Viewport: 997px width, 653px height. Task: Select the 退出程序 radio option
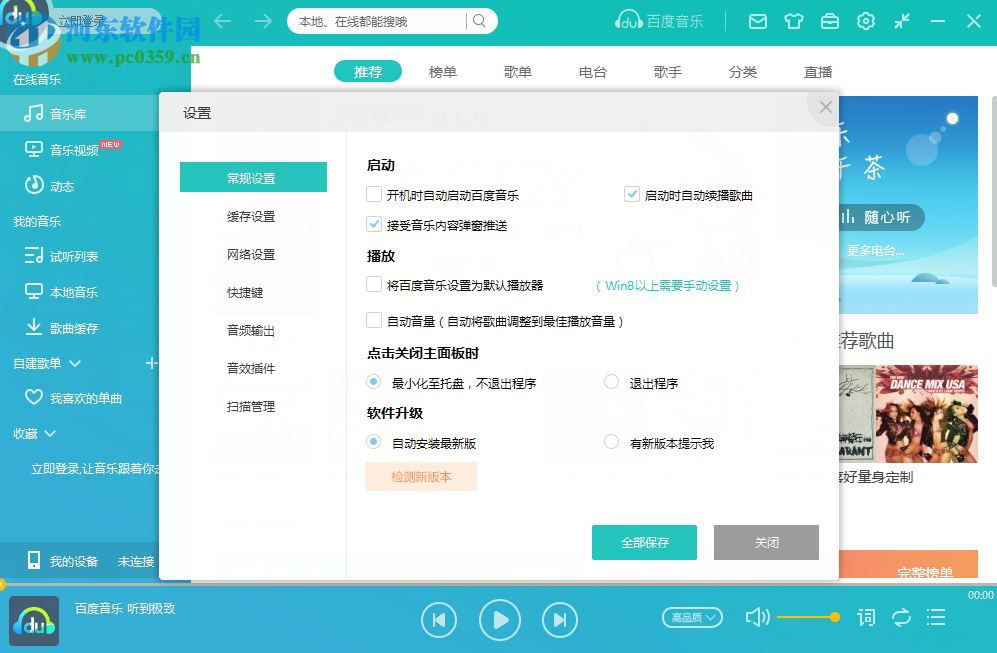coord(610,382)
